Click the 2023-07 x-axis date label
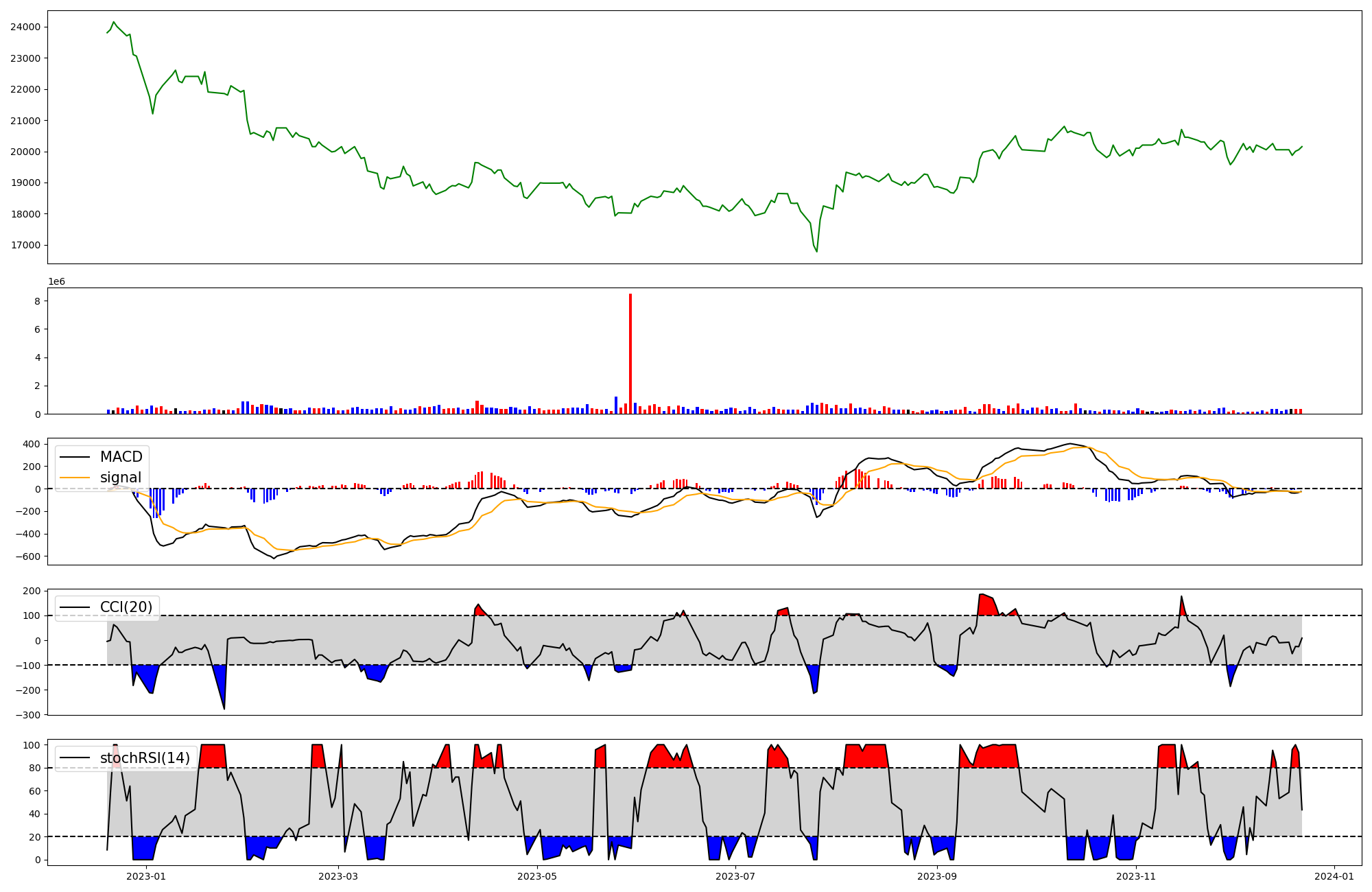Screen dimensions: 1372x892 [x=735, y=876]
